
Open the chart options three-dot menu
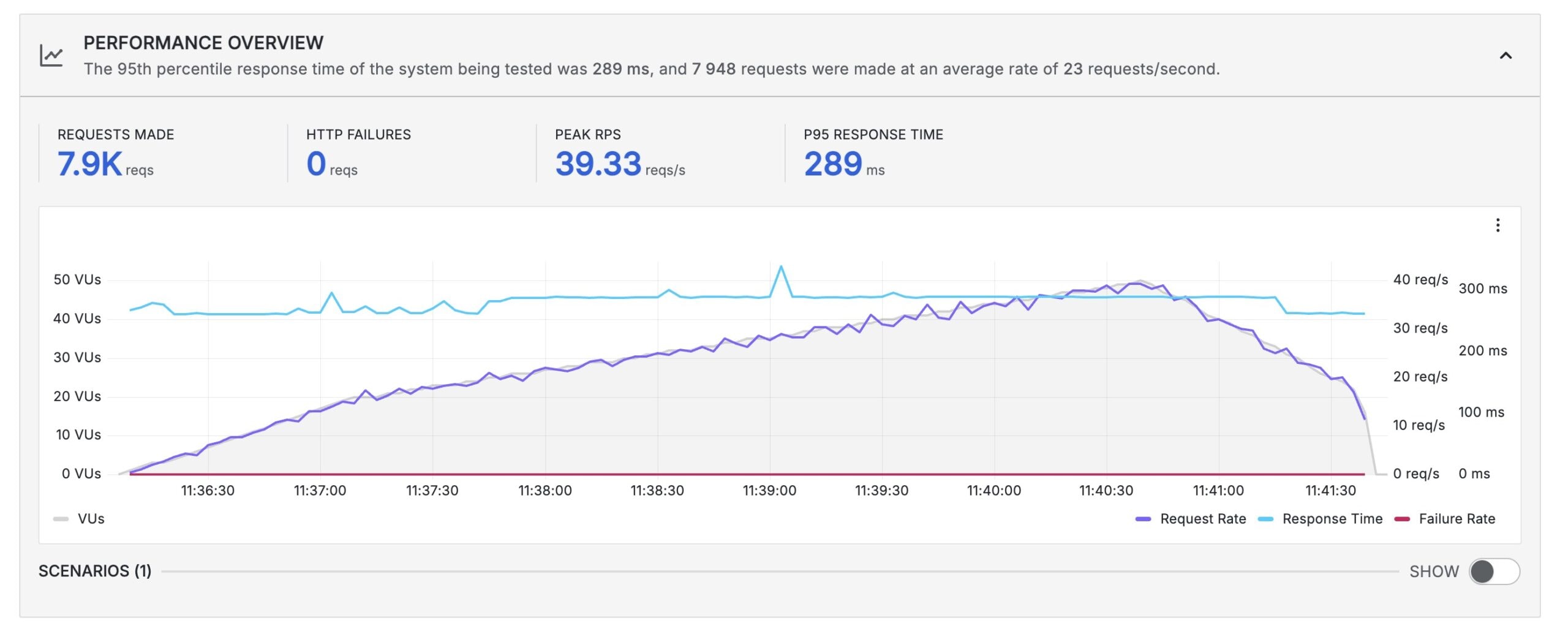pyautogui.click(x=1497, y=225)
